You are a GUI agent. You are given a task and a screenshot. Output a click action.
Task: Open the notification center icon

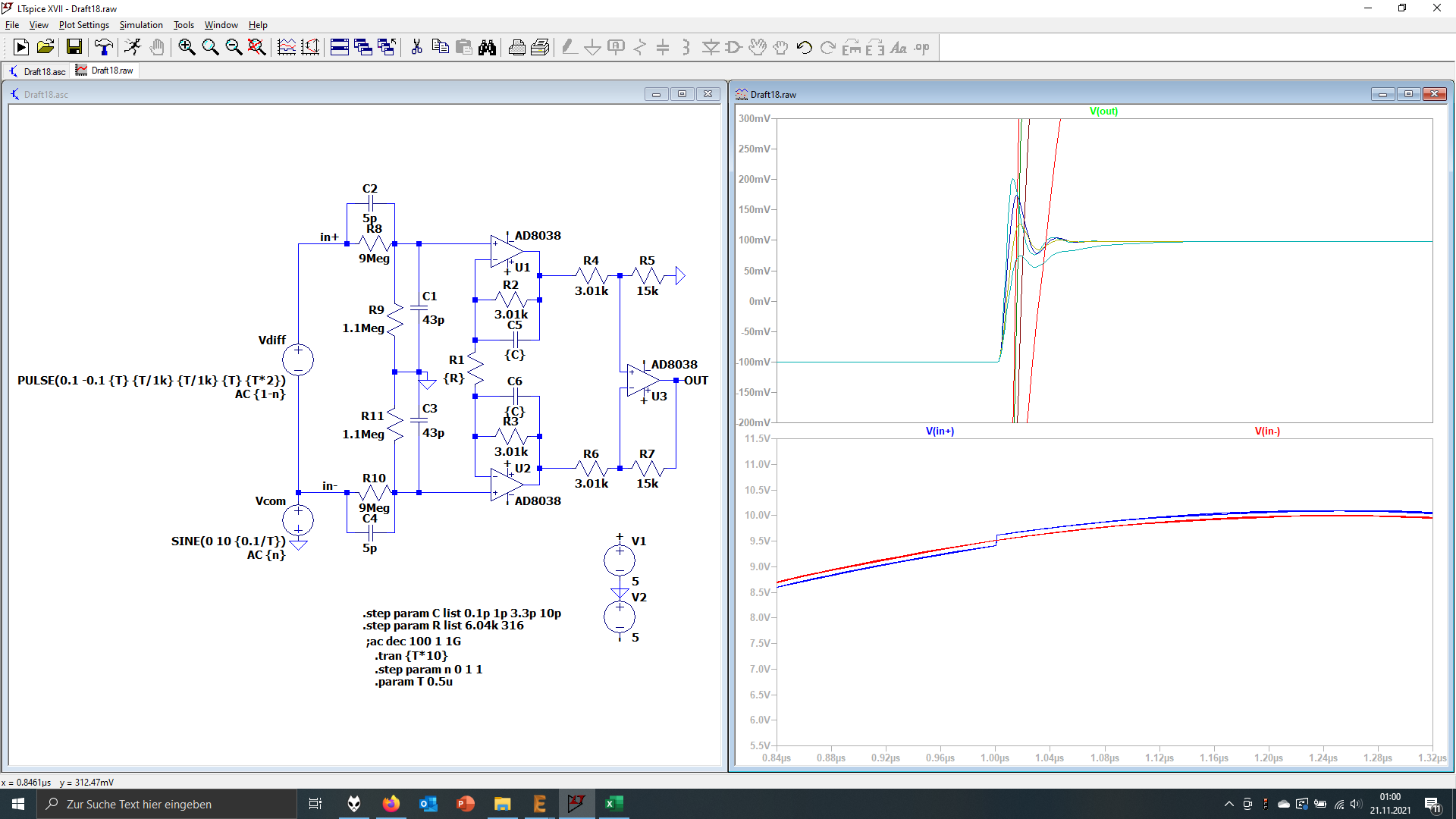[x=1432, y=804]
